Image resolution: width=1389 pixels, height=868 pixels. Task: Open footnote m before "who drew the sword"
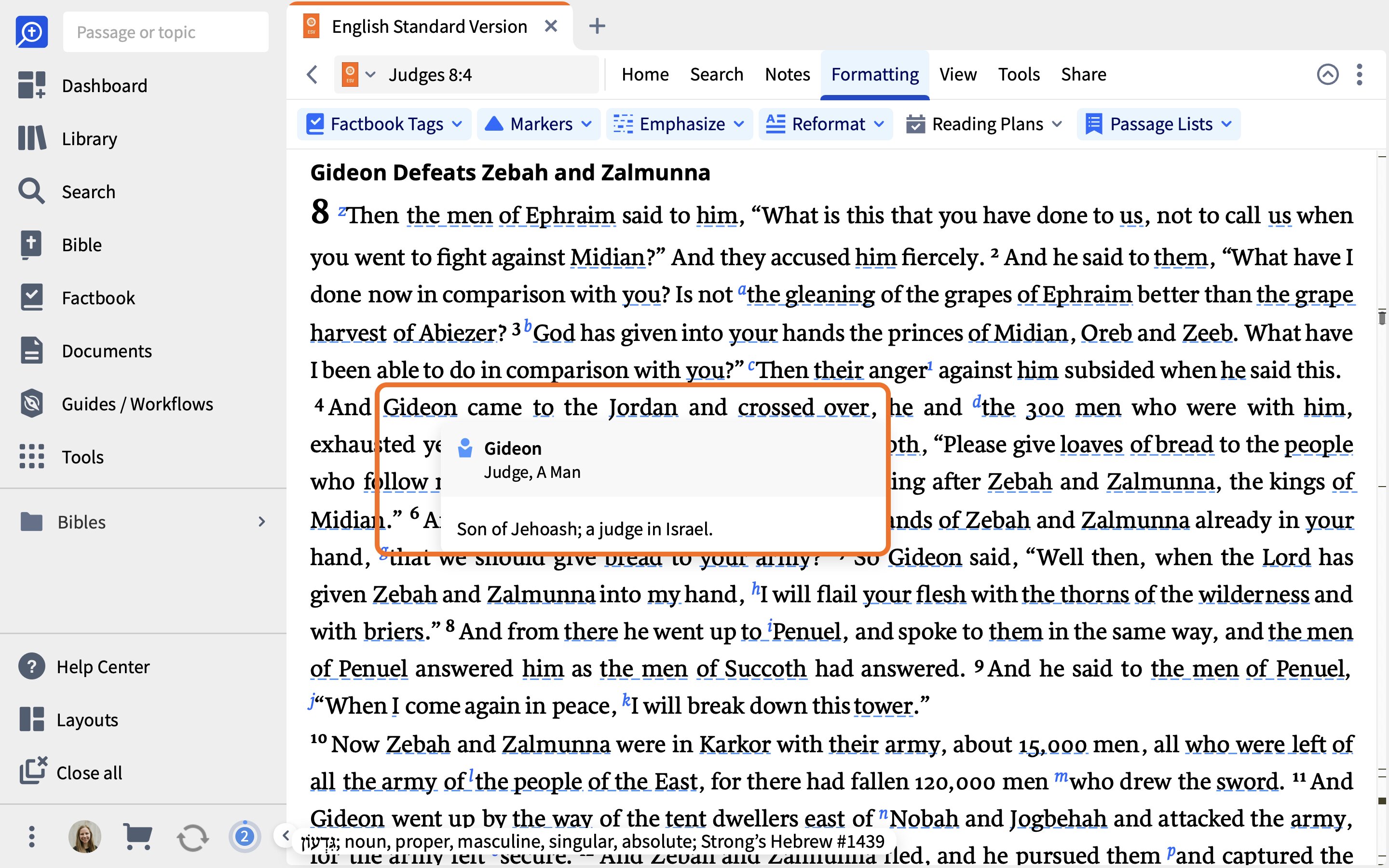click(x=1061, y=777)
